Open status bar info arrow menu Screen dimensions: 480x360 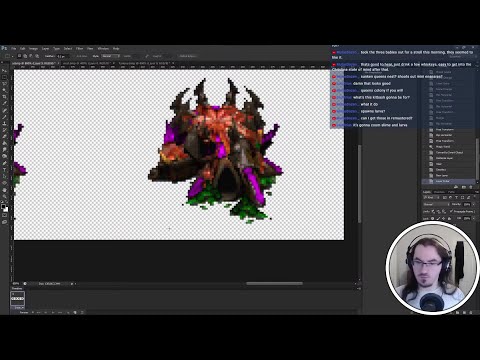click(x=76, y=284)
